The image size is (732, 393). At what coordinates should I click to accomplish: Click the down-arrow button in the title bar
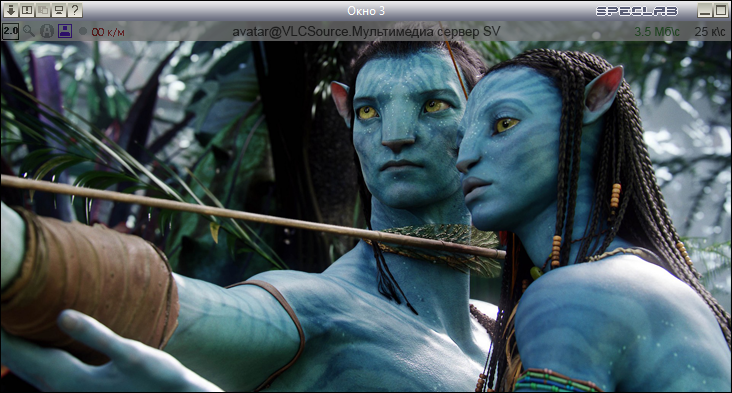pyautogui.click(x=10, y=10)
